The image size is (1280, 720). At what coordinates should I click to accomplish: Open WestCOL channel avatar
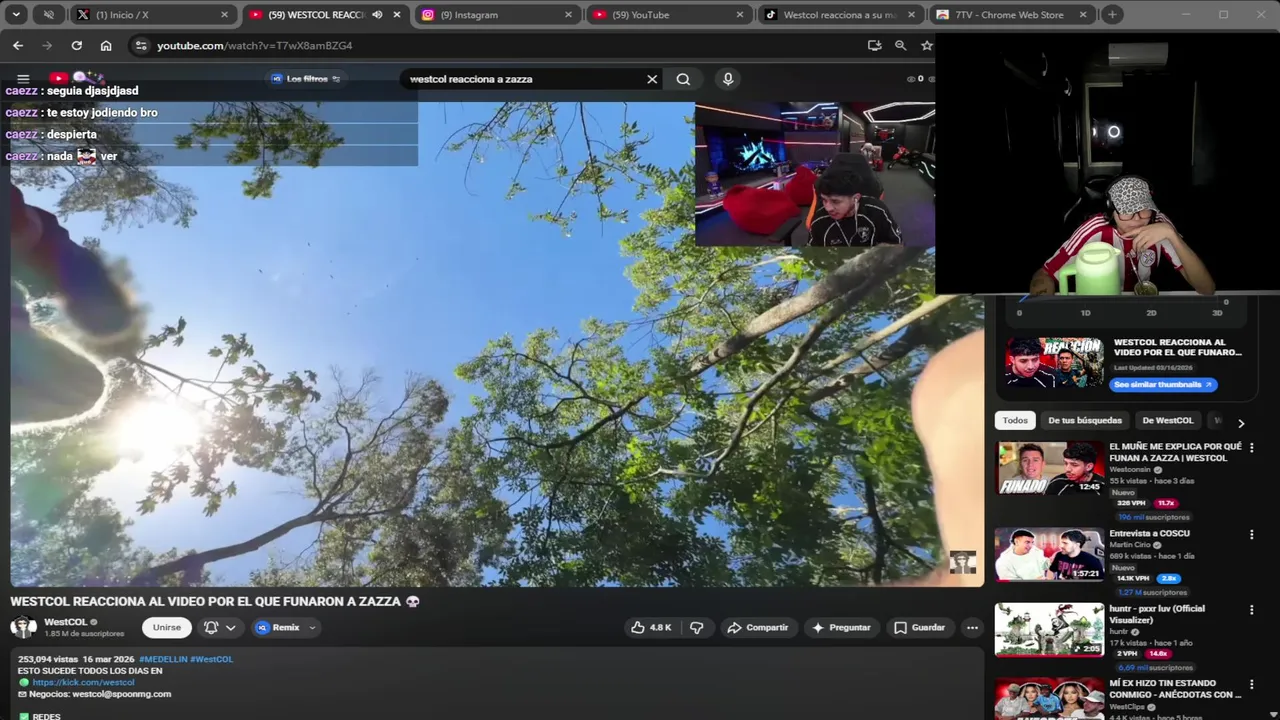point(23,627)
